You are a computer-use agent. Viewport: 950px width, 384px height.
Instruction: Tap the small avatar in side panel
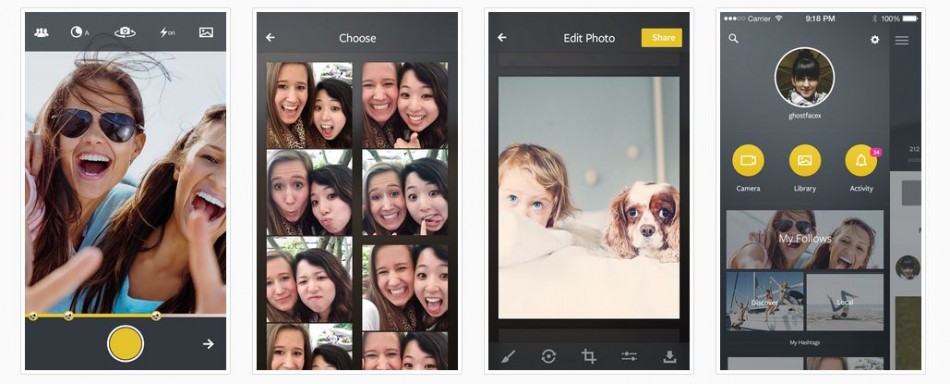pos(908,267)
